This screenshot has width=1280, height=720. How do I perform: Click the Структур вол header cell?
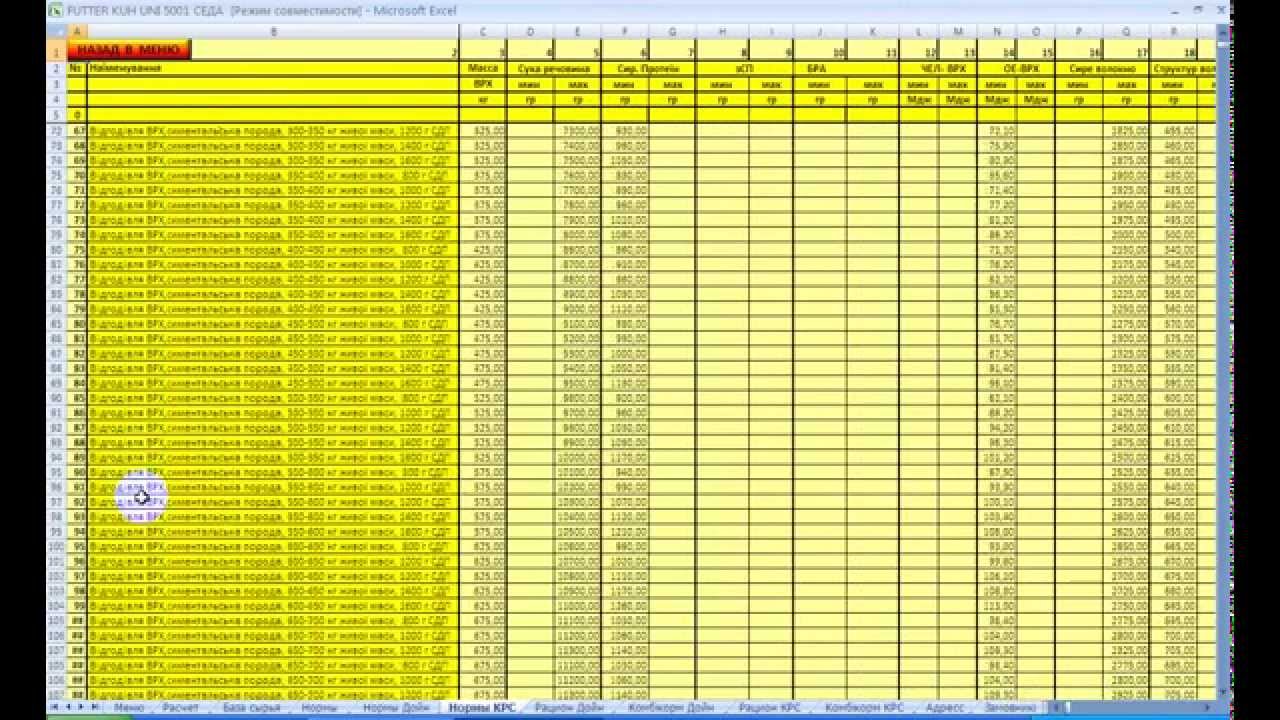[1184, 68]
